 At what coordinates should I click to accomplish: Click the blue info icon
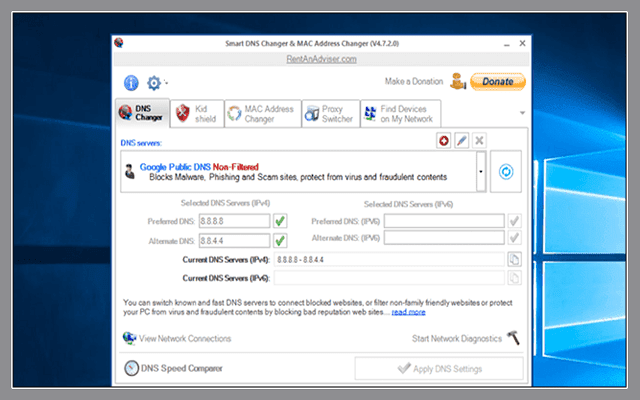[x=130, y=83]
